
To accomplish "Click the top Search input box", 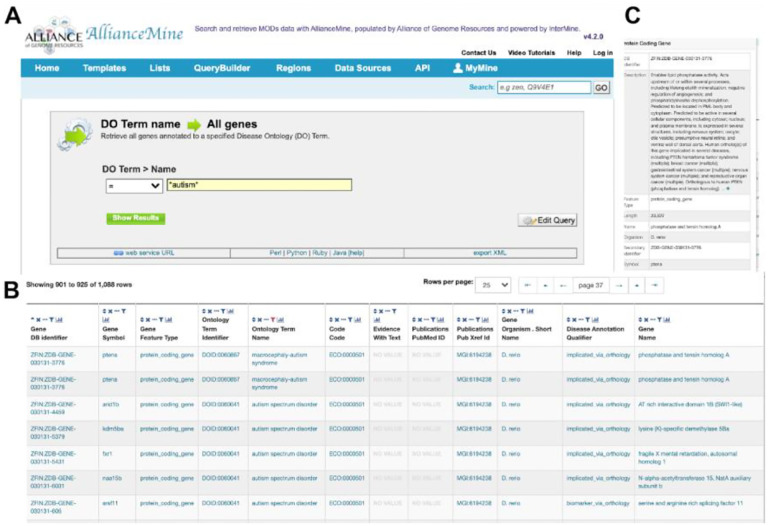I will click(x=544, y=88).
